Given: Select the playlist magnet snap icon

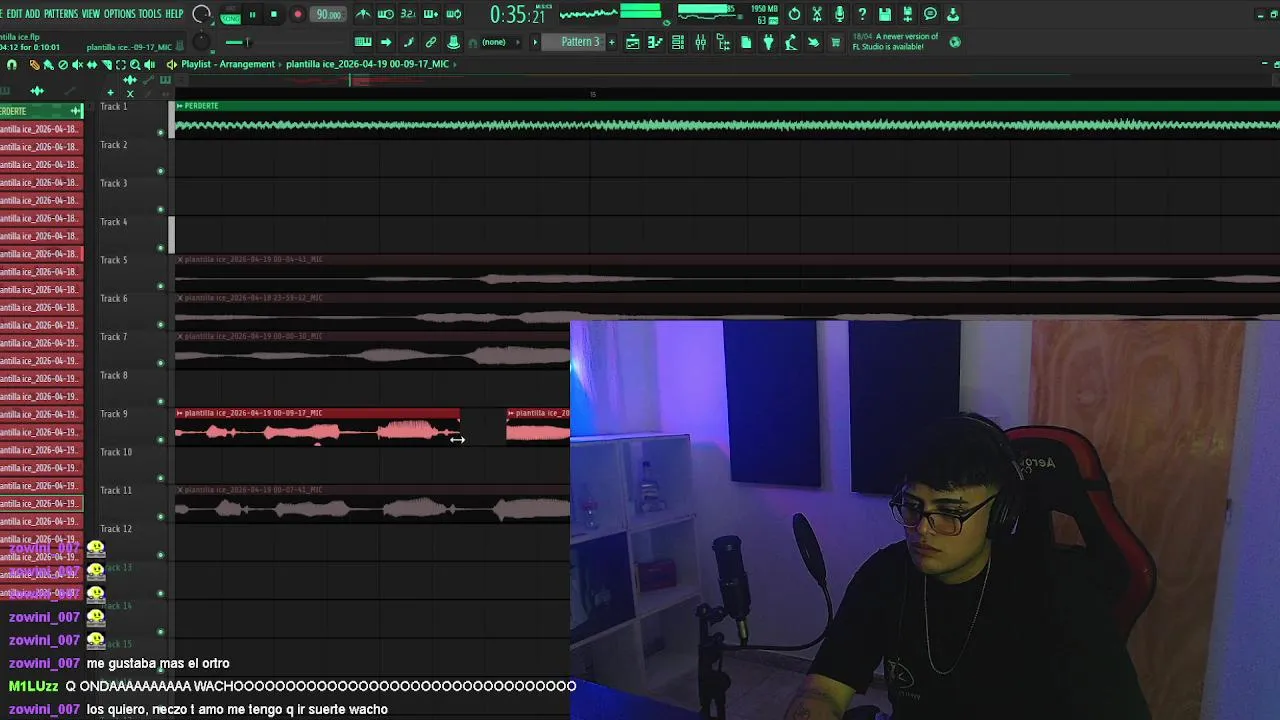Looking at the screenshot, I should pos(12,65).
